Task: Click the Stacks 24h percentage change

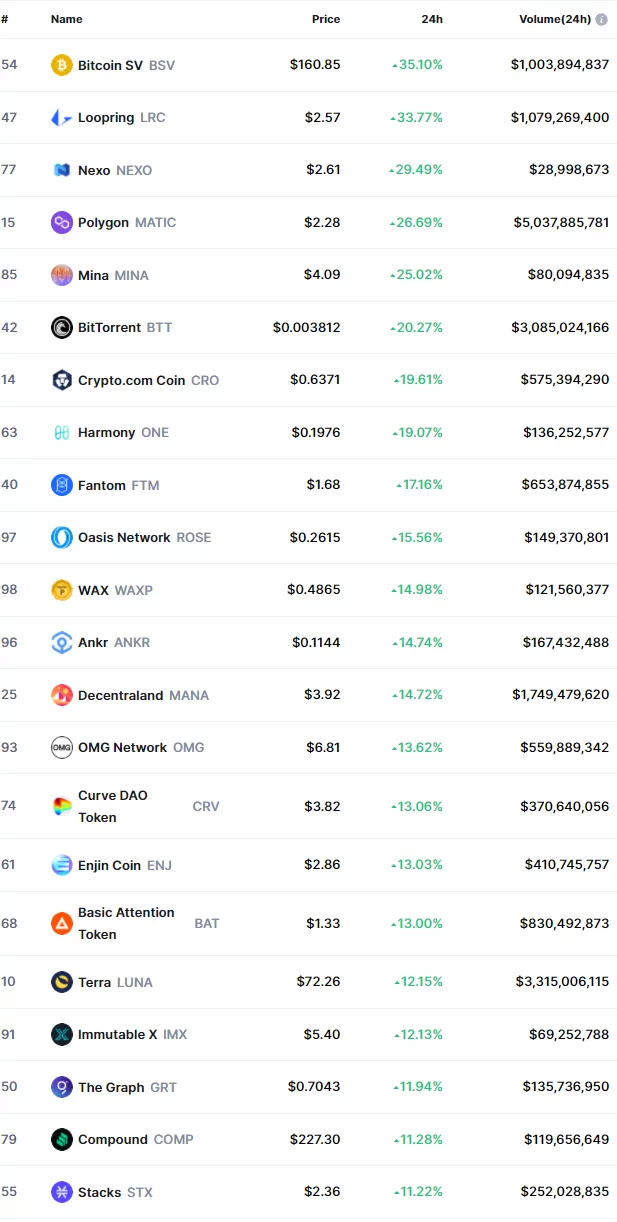Action: pyautogui.click(x=418, y=1192)
